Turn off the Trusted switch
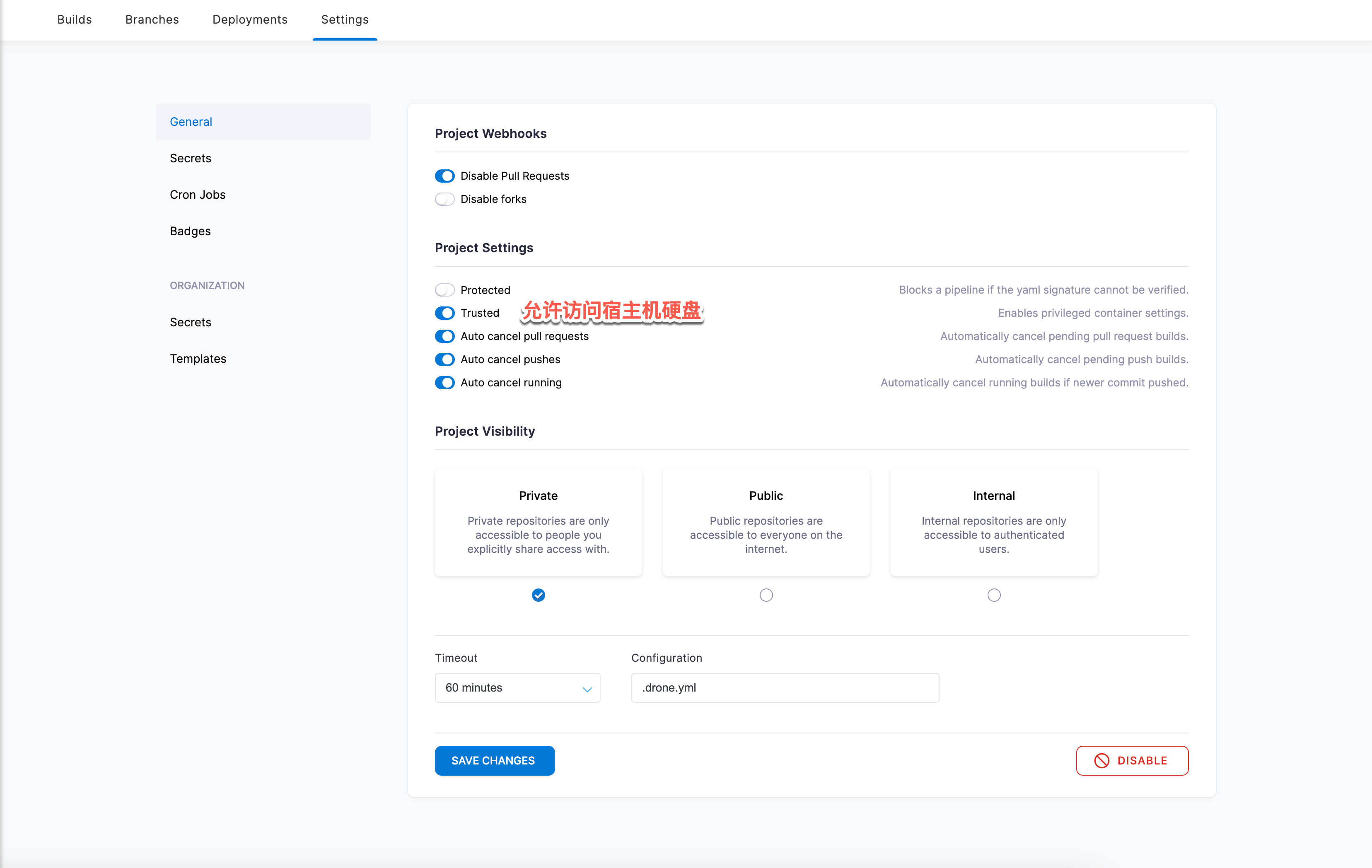Screen dimensions: 1372x868 [x=444, y=313]
